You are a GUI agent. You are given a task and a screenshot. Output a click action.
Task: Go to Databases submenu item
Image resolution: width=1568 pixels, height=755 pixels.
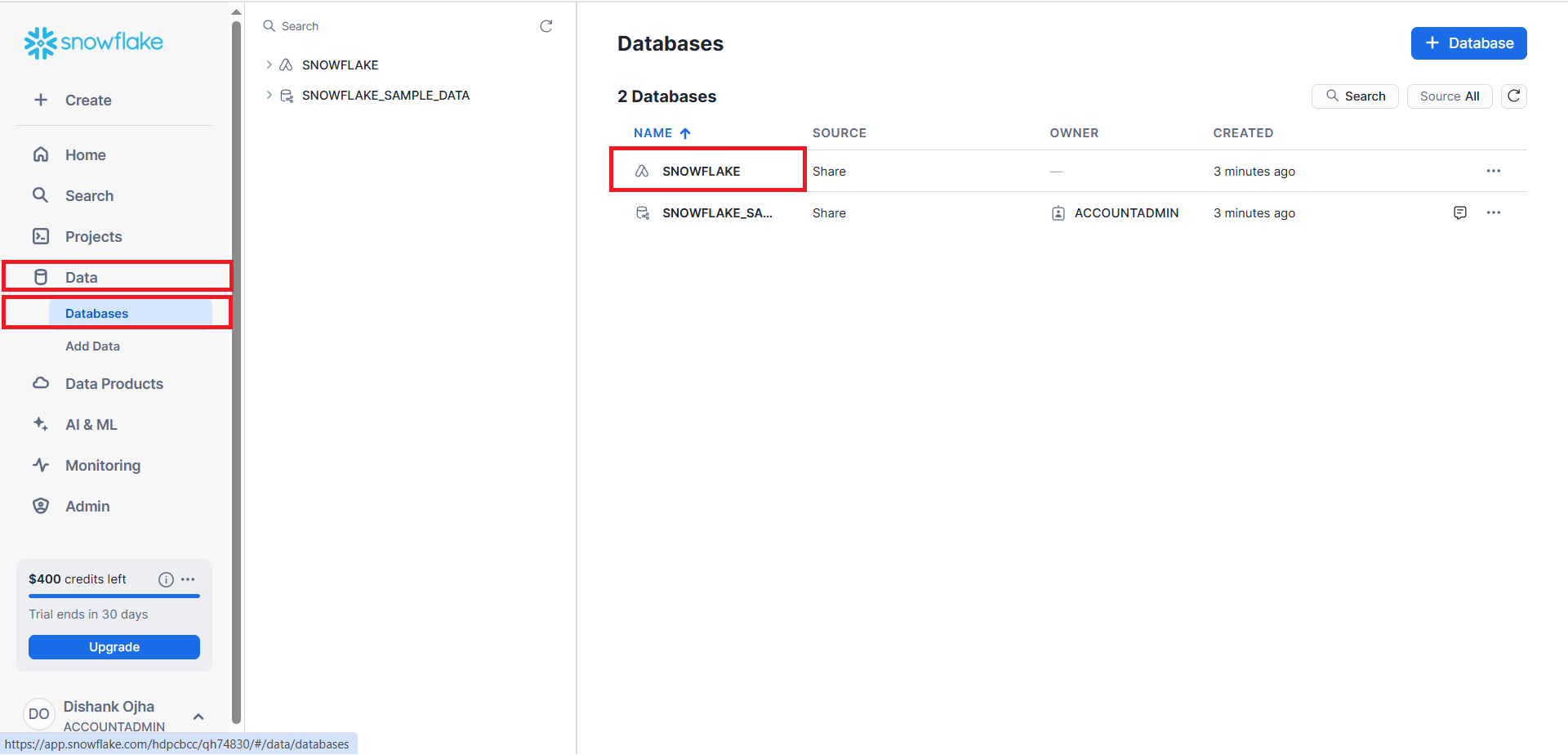coord(131,313)
